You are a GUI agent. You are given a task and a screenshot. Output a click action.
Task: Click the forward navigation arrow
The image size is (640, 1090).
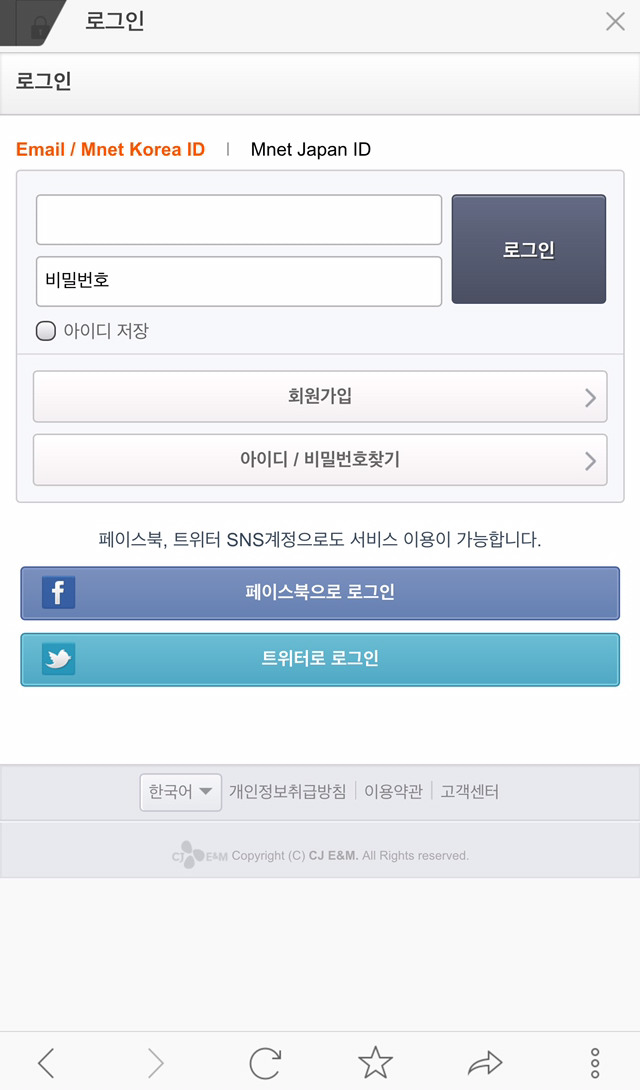point(156,1062)
